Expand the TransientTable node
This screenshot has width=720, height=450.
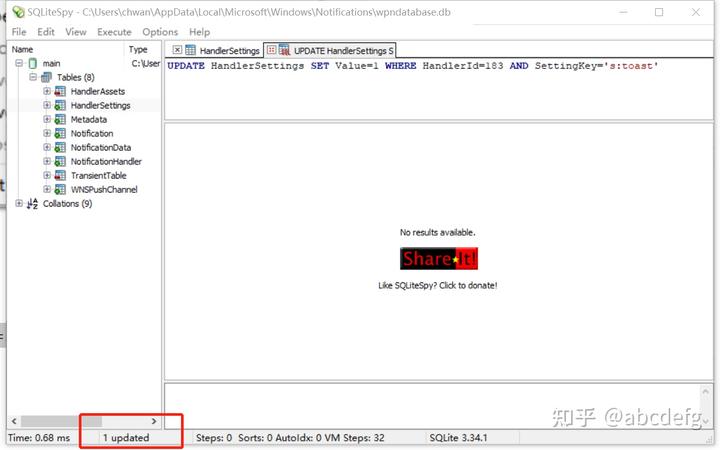click(x=47, y=175)
